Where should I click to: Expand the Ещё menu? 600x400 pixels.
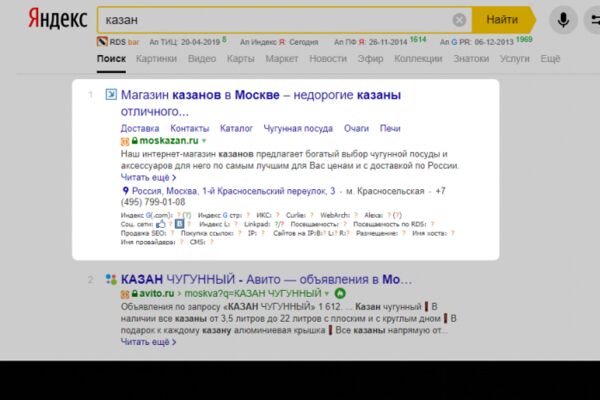click(x=550, y=59)
